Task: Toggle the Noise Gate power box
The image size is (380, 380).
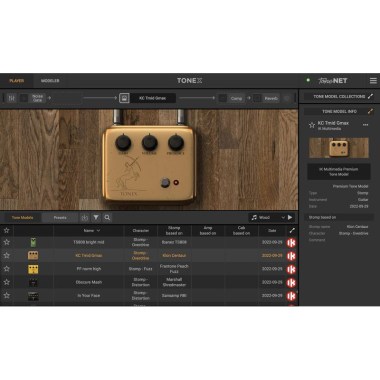Action: pos(24,98)
